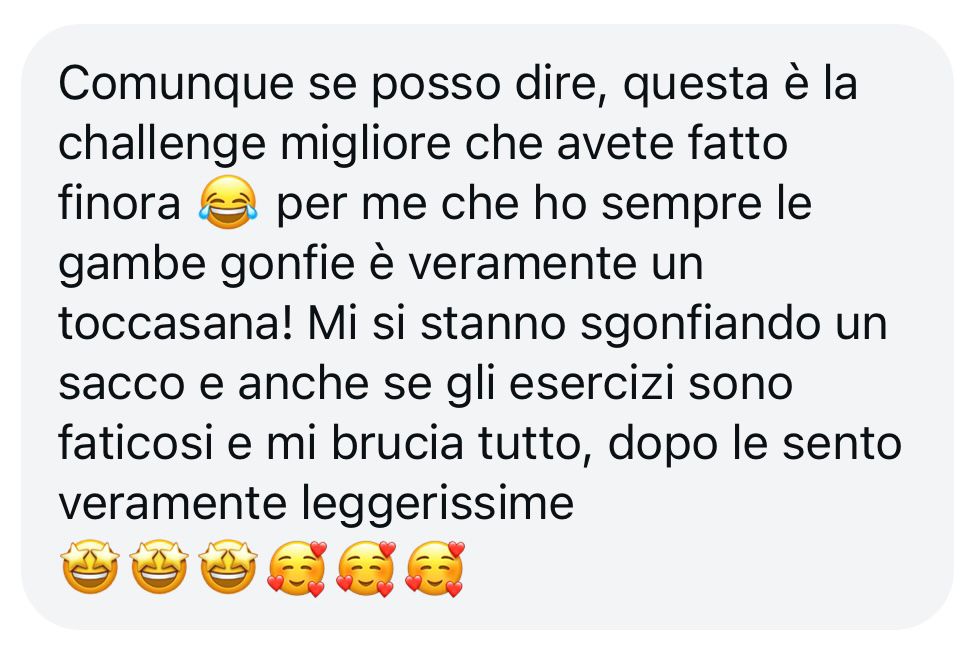Click the second star-eyes emoji
This screenshot has width=977, height=647.
coord(159,567)
